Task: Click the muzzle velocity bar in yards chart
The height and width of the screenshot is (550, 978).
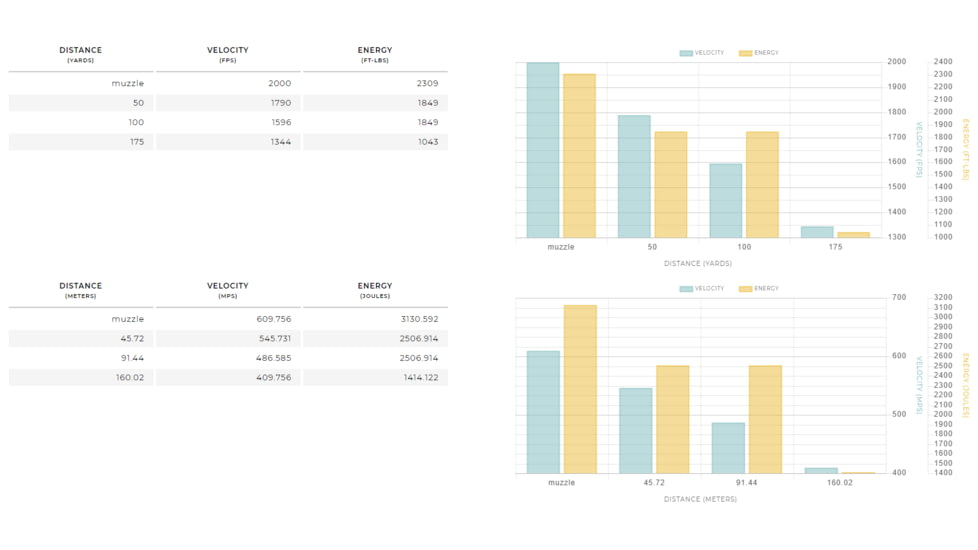Action: click(x=543, y=150)
